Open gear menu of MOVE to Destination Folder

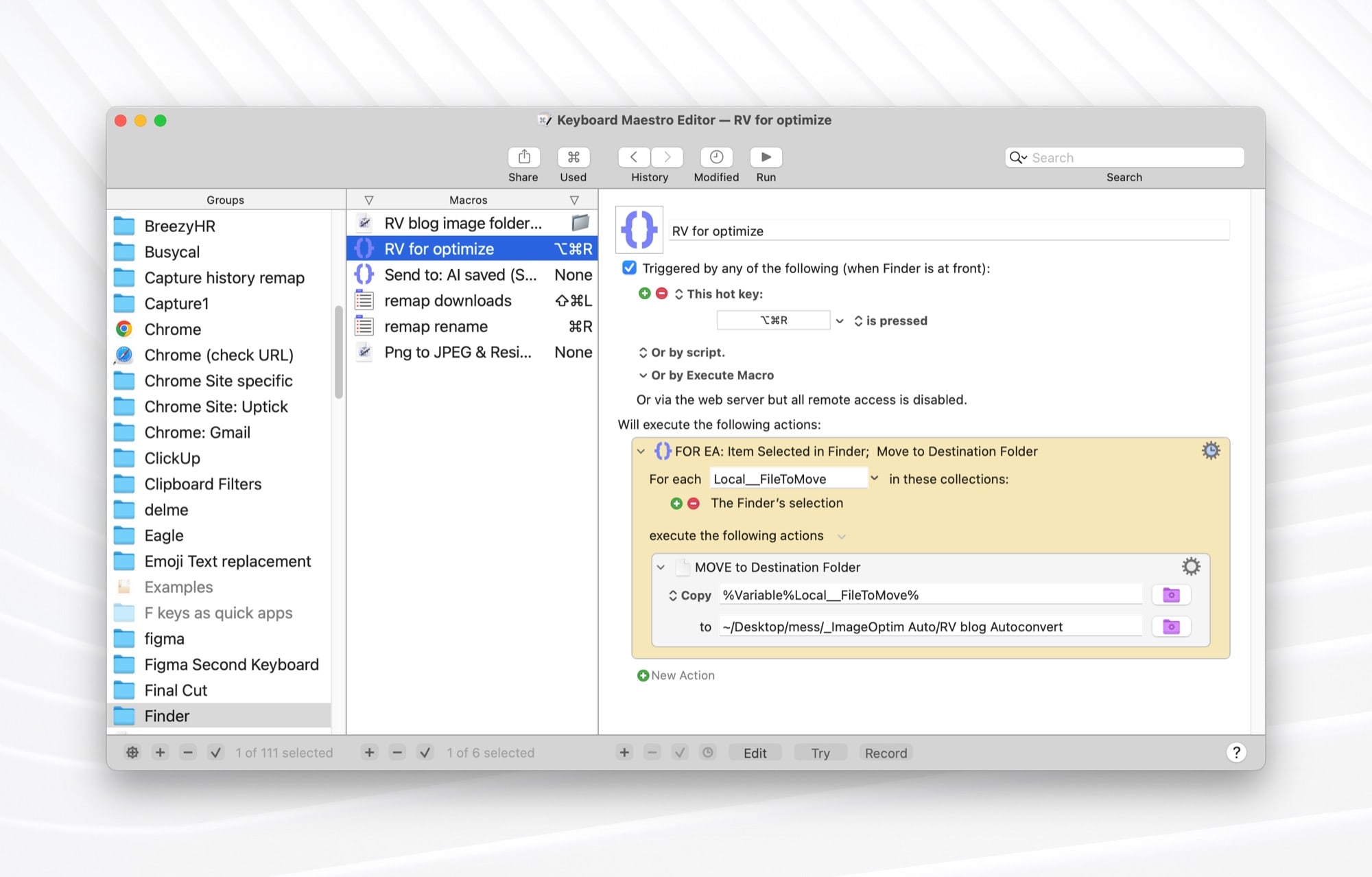pos(1191,567)
